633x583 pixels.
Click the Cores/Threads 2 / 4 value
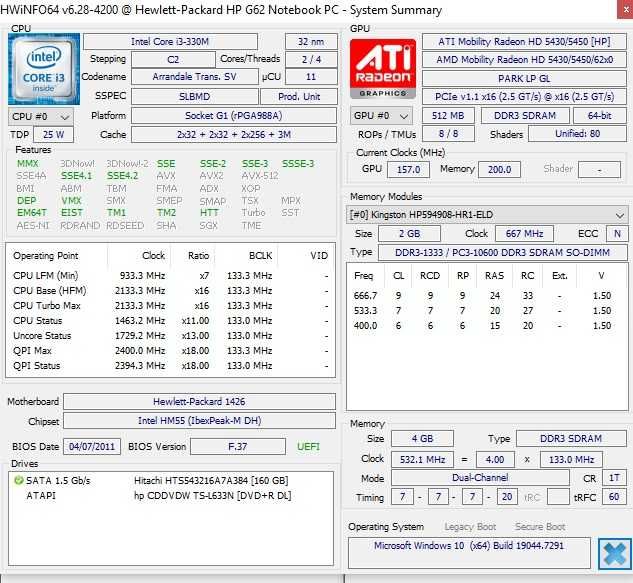click(x=311, y=60)
